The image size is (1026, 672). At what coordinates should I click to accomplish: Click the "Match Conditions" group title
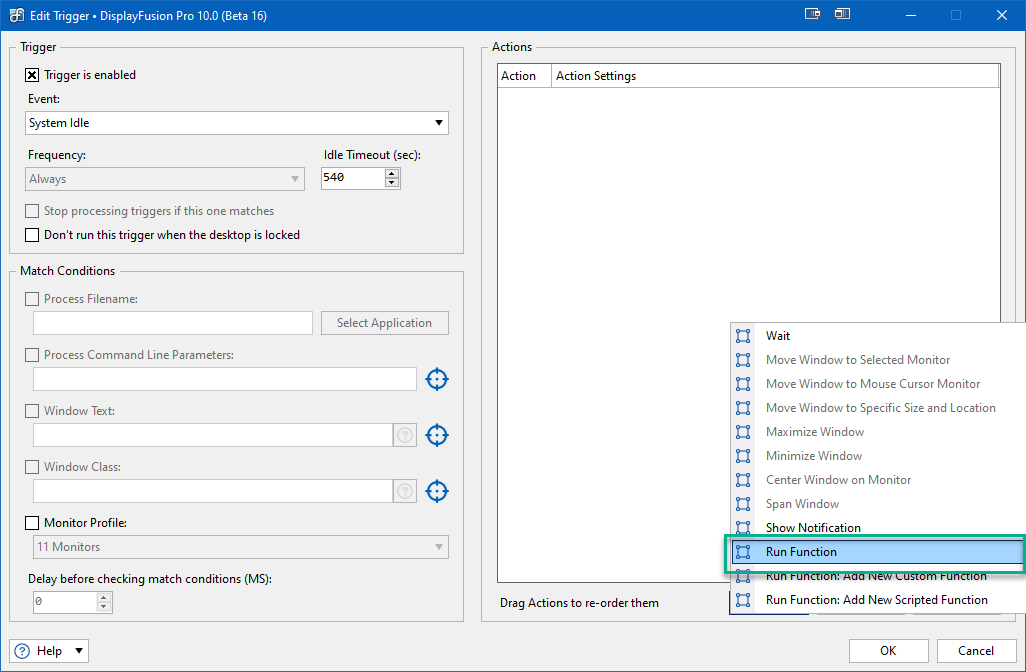point(67,271)
